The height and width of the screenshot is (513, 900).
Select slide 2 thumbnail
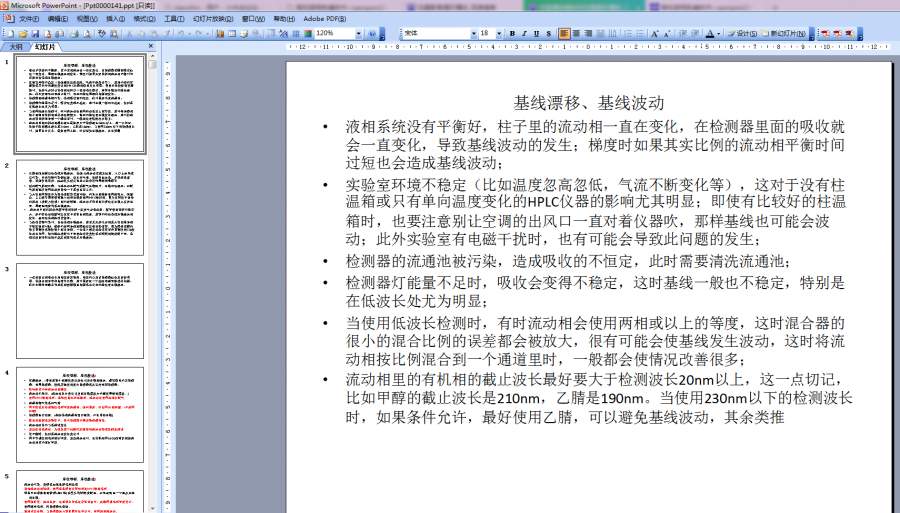click(x=80, y=207)
